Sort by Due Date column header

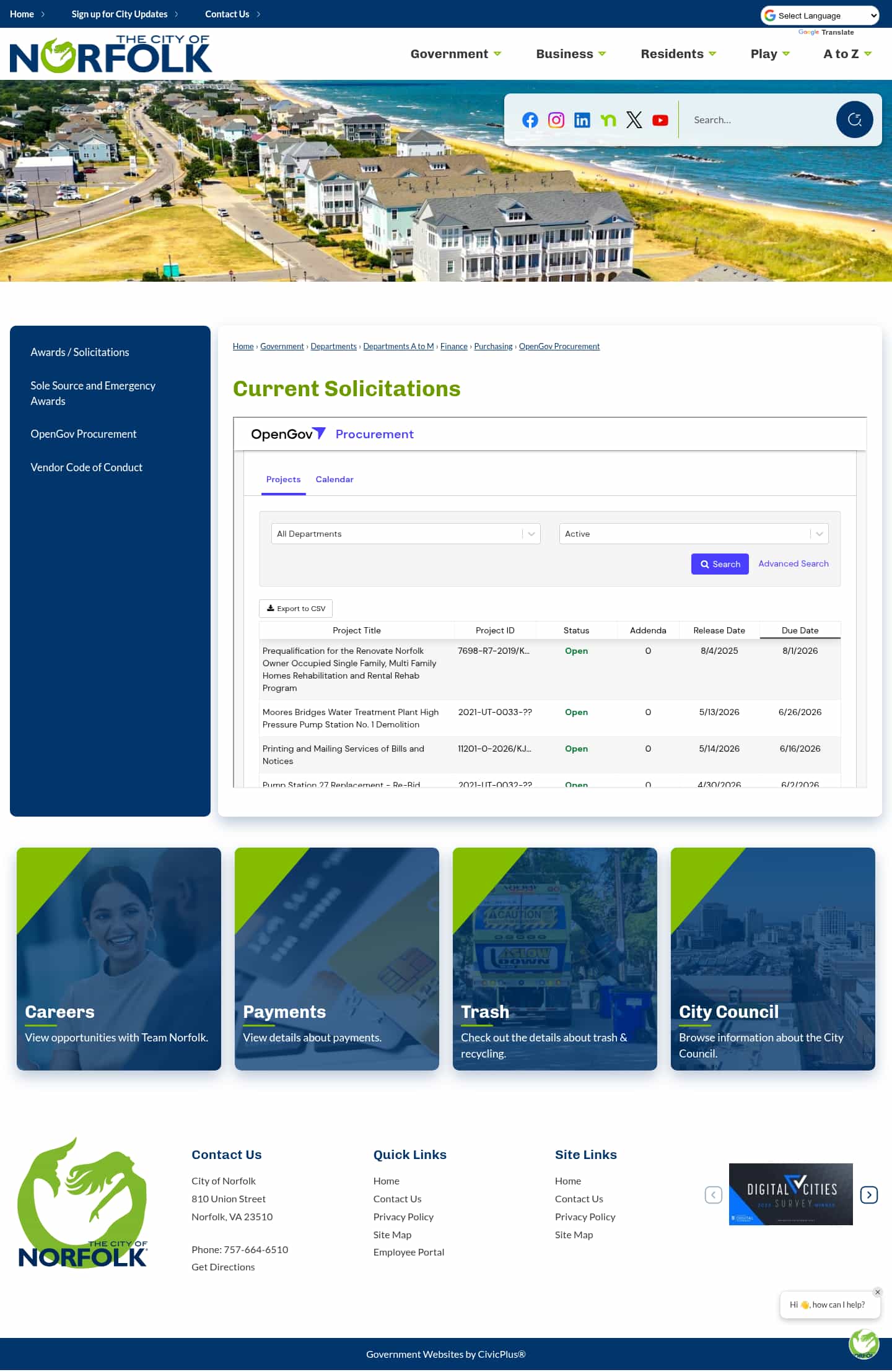click(x=800, y=630)
